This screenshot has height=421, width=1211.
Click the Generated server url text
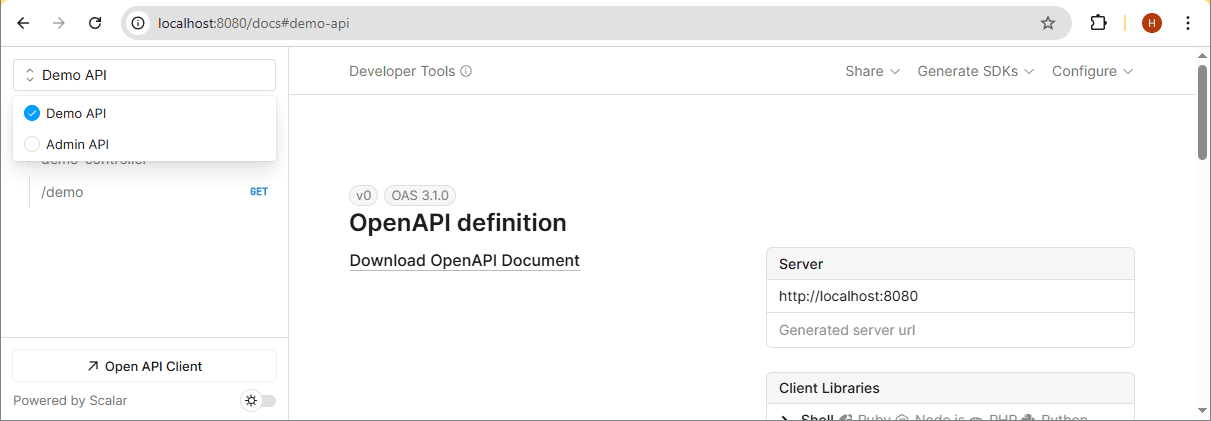(x=847, y=330)
